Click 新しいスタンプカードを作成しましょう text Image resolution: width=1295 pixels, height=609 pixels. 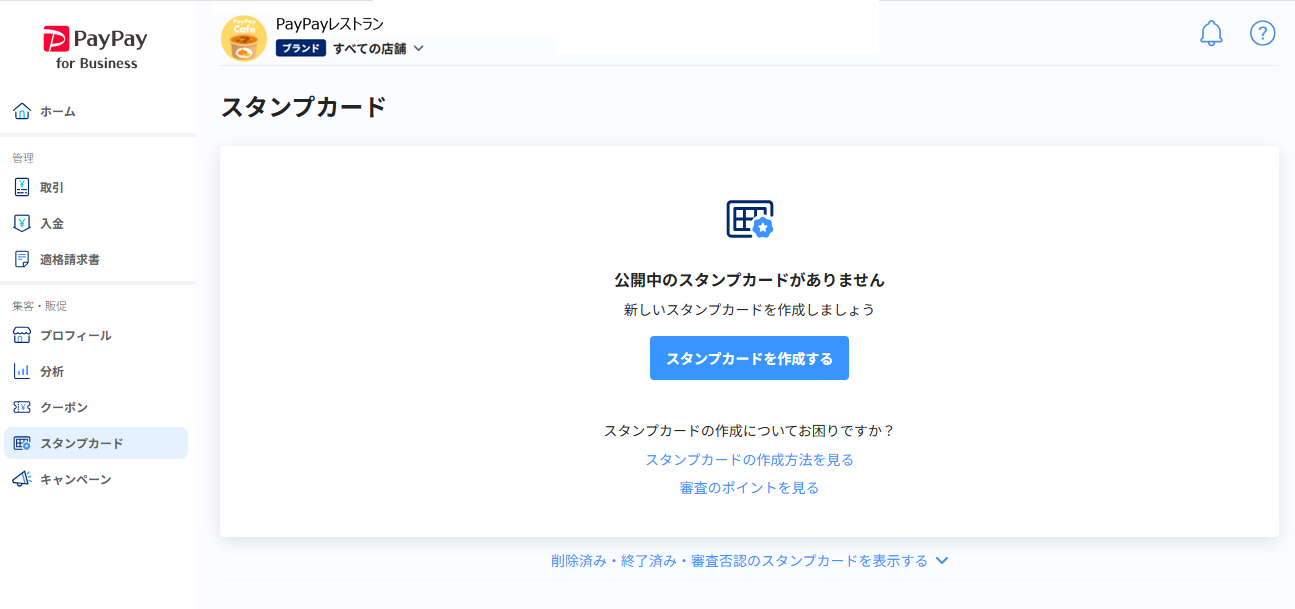[749, 310]
